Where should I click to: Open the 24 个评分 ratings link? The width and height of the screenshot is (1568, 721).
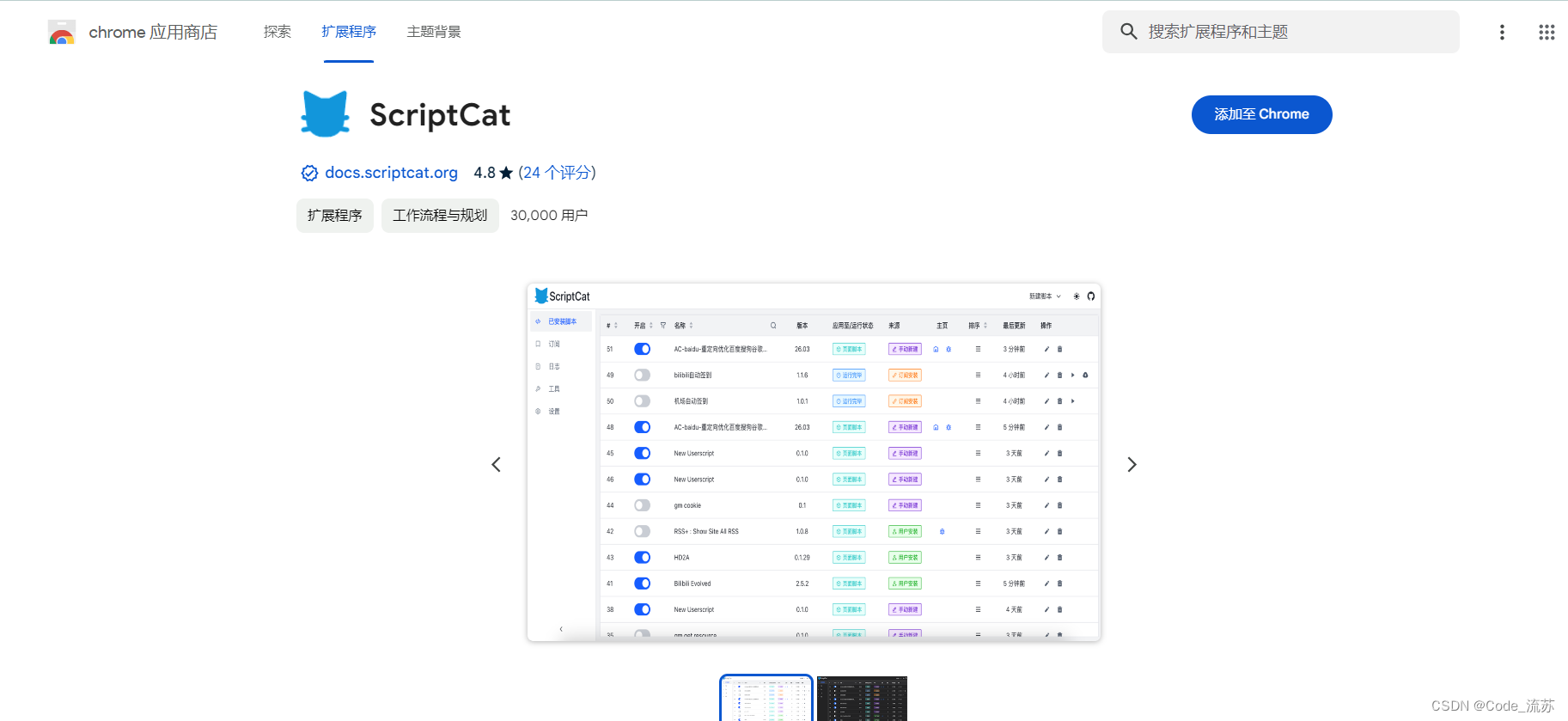pos(557,173)
